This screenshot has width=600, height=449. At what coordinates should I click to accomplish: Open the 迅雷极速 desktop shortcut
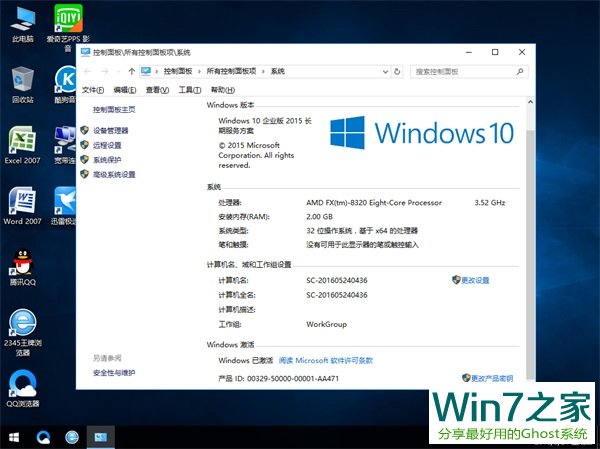pos(64,206)
